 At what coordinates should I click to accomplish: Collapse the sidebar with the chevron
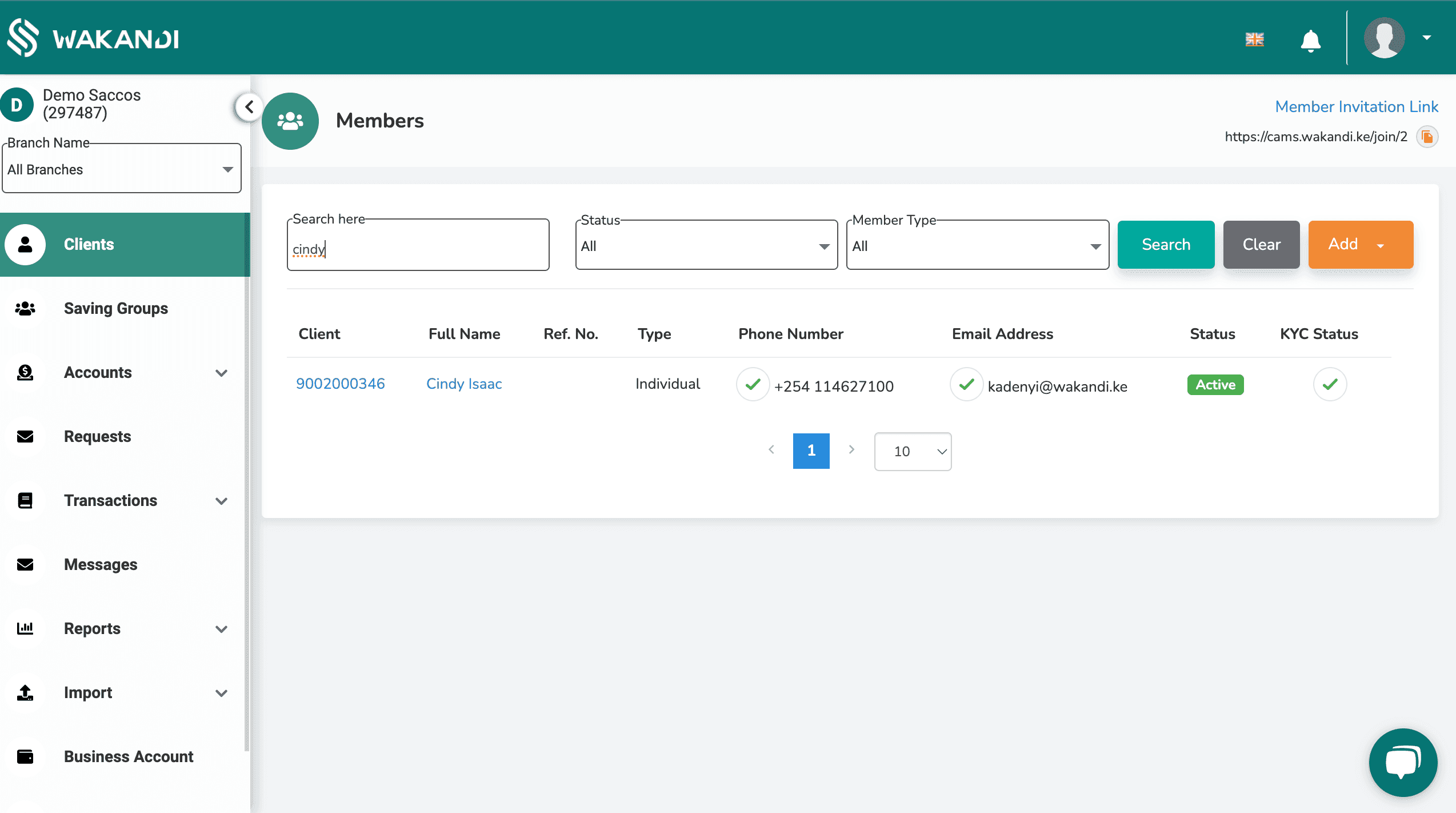point(249,106)
